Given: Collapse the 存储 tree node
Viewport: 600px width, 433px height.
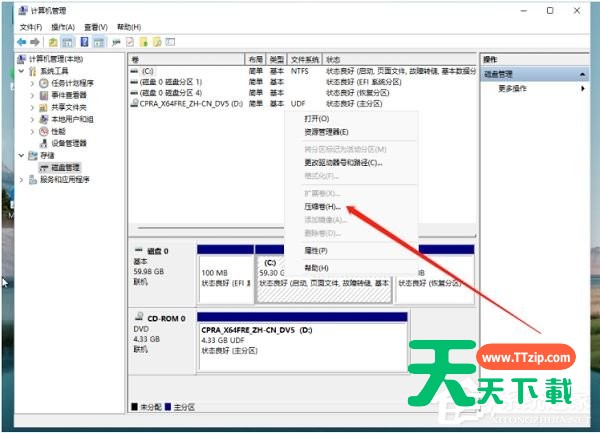Looking at the screenshot, I should point(21,155).
